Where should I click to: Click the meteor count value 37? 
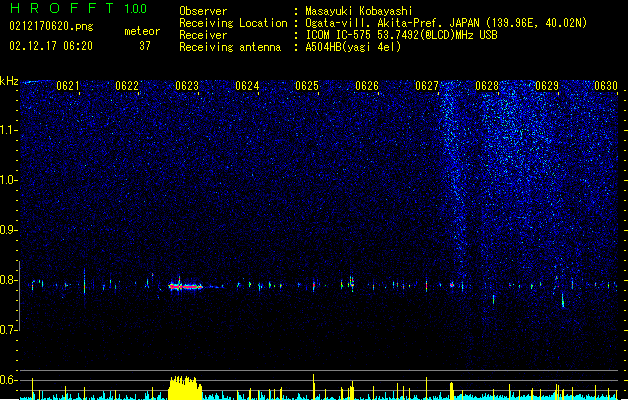pyautogui.click(x=145, y=46)
